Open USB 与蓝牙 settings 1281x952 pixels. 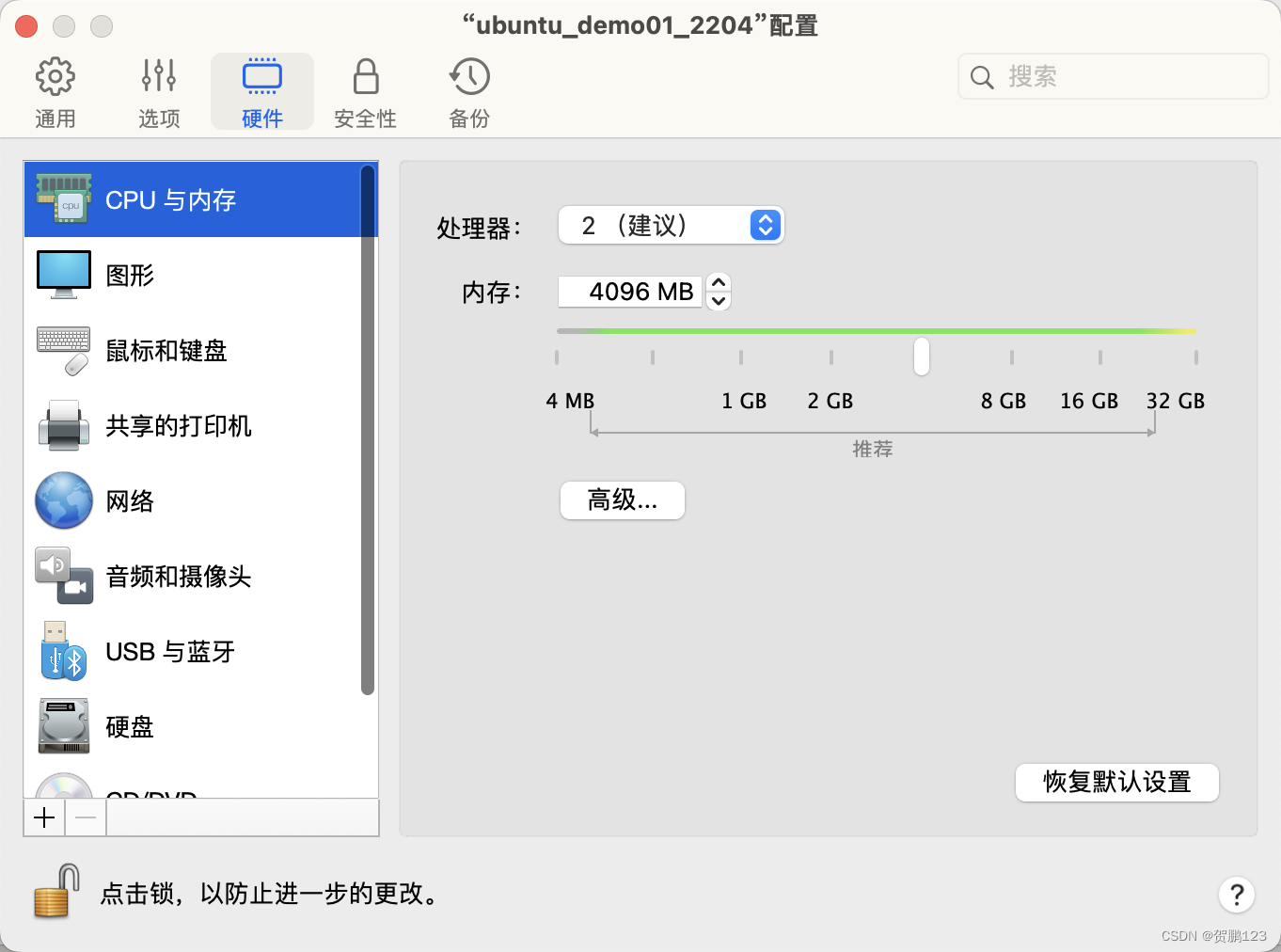[169, 651]
